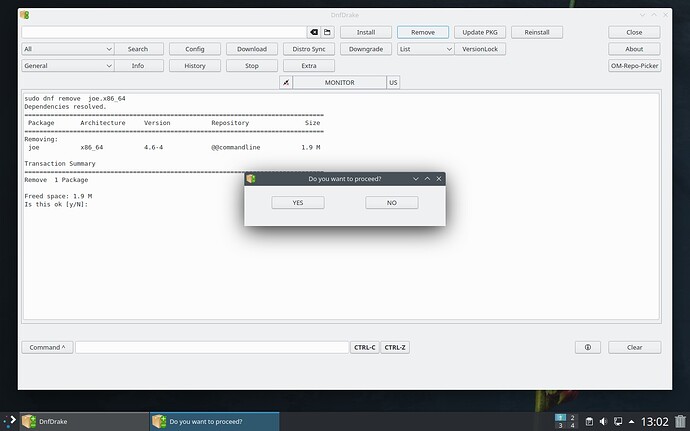690x431 pixels.
Task: Click Distro Sync button
Action: [x=309, y=49]
